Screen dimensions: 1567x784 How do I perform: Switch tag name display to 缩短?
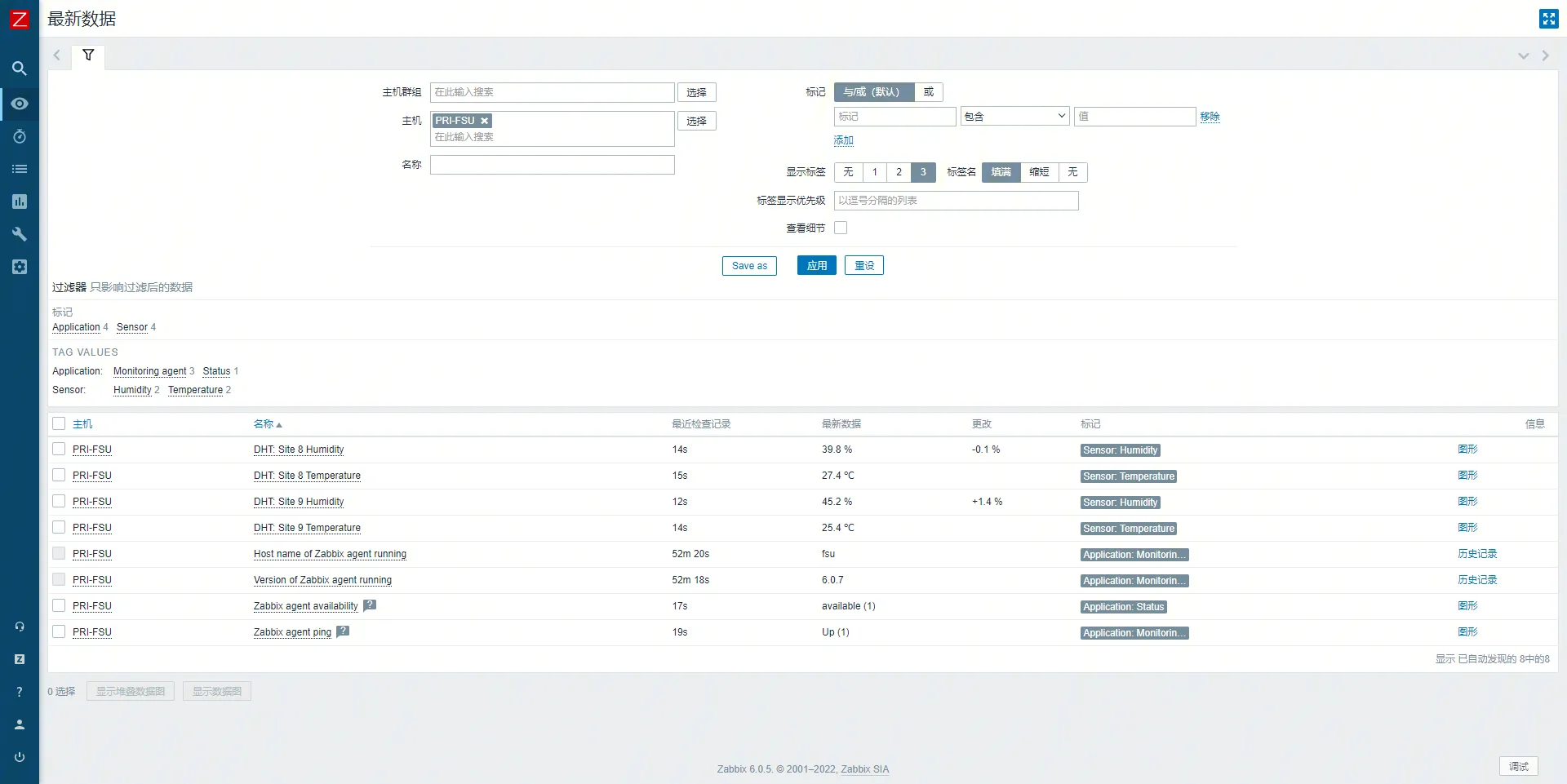click(x=1039, y=172)
